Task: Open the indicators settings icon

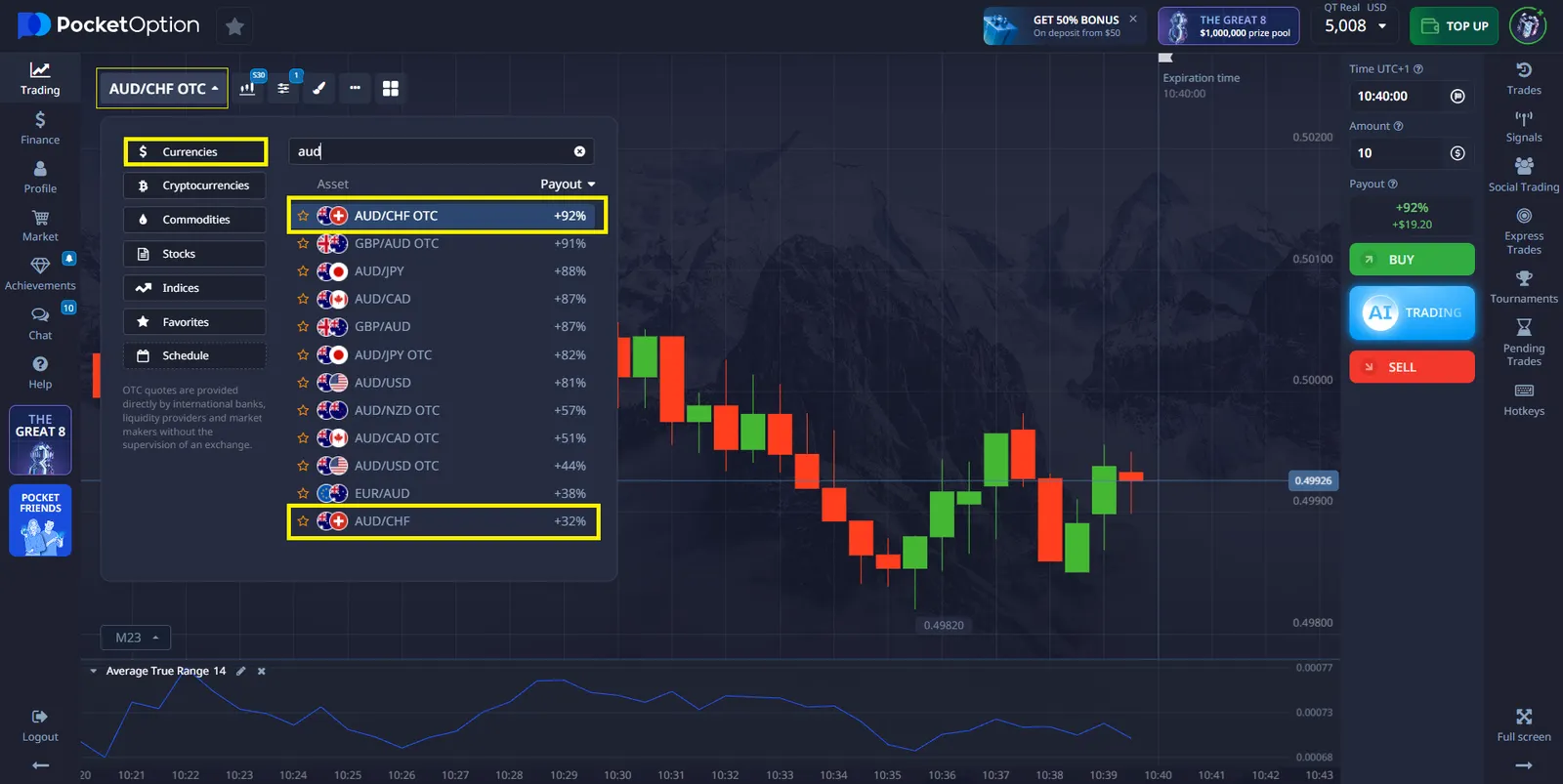Action: (x=283, y=88)
